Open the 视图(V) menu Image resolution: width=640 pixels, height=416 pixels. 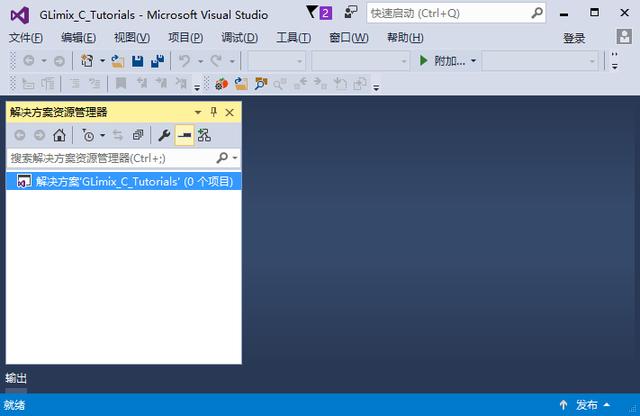[132, 38]
